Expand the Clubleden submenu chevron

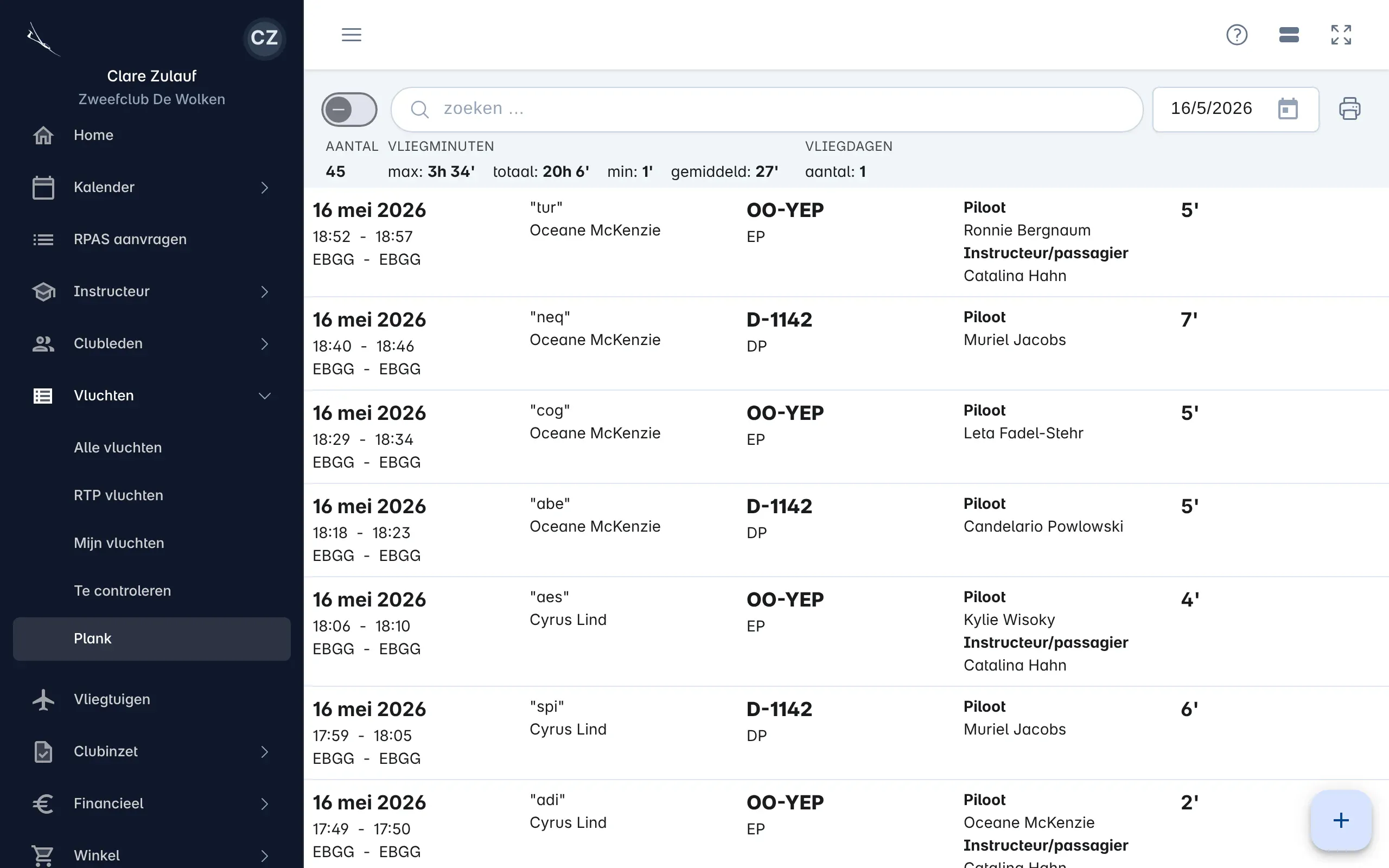point(264,344)
